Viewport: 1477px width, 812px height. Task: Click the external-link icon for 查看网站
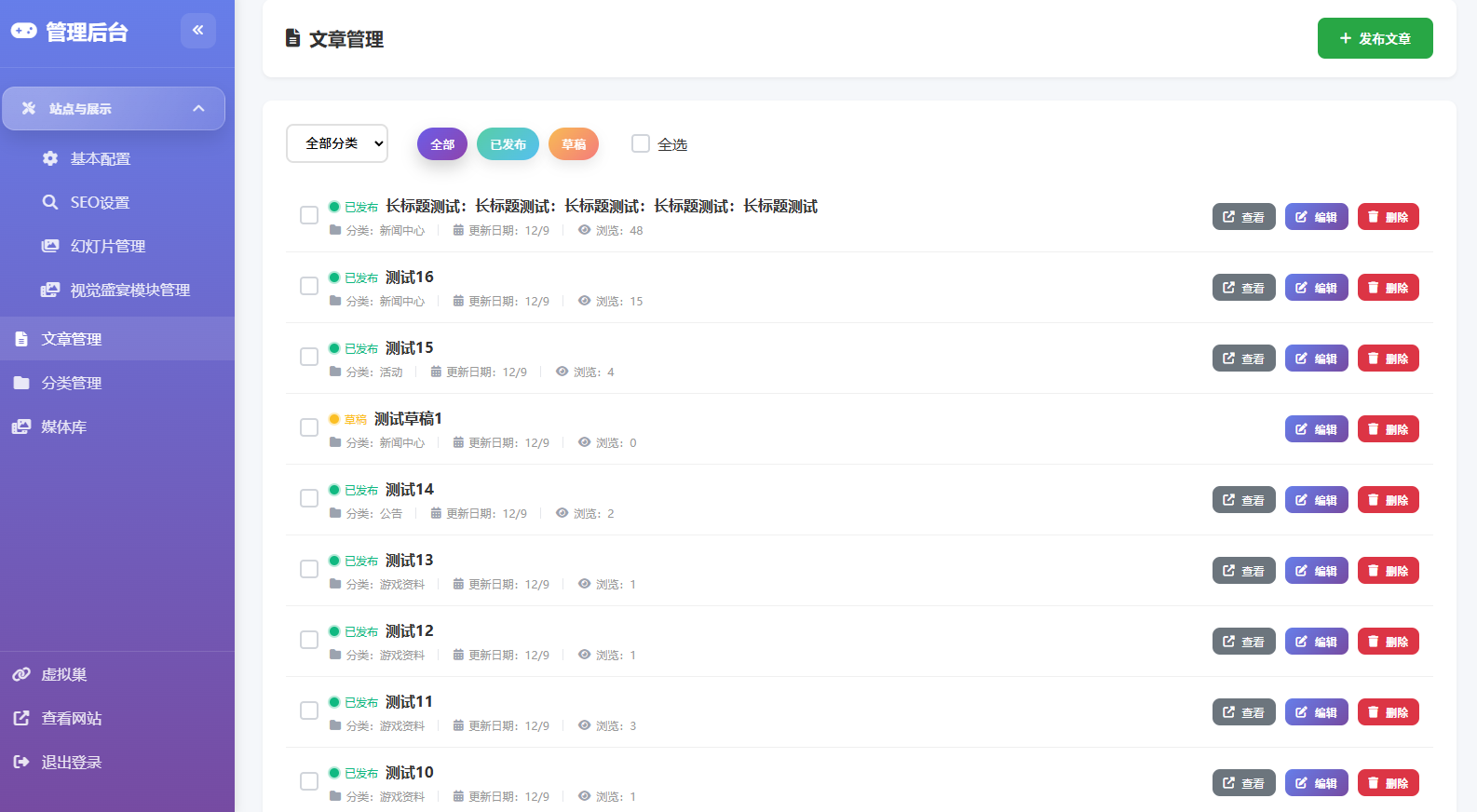pos(21,718)
